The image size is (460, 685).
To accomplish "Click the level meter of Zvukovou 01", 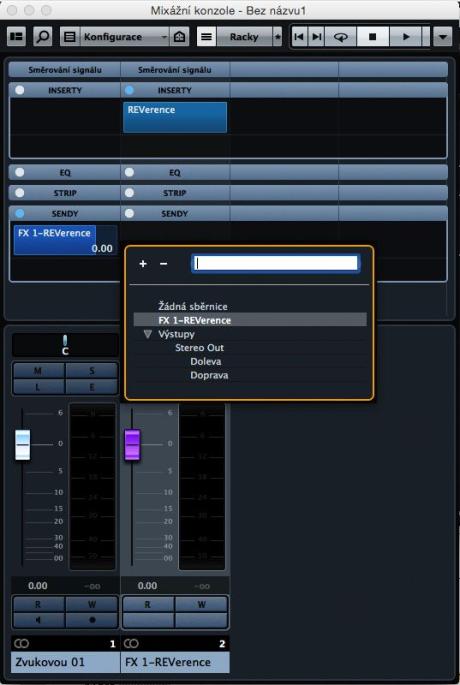I will click(x=93, y=486).
